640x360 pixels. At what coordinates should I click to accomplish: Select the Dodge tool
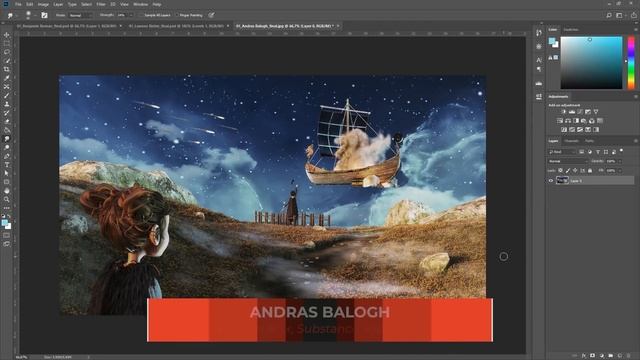click(7, 147)
